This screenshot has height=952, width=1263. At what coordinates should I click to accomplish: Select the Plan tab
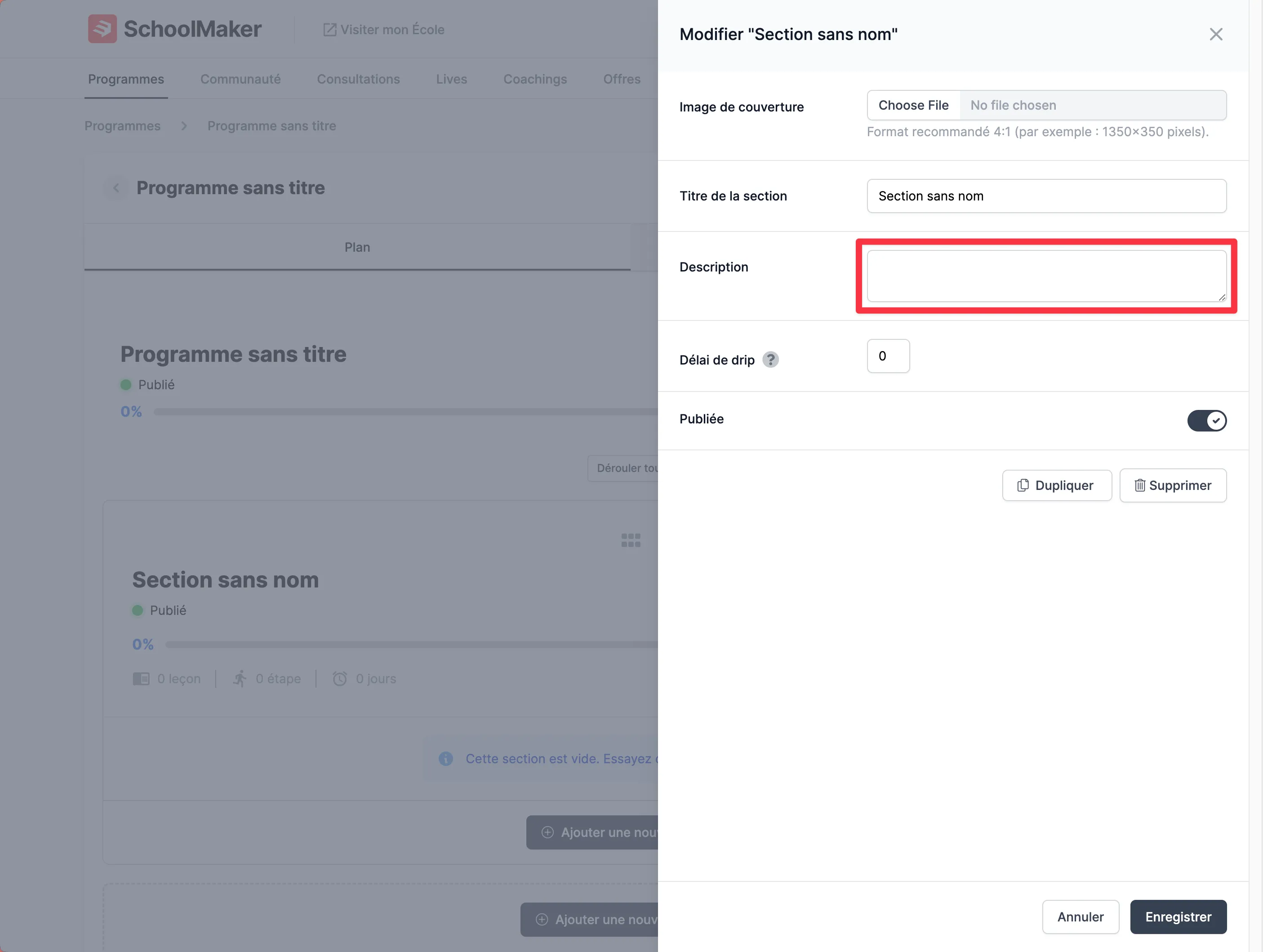[x=357, y=247]
